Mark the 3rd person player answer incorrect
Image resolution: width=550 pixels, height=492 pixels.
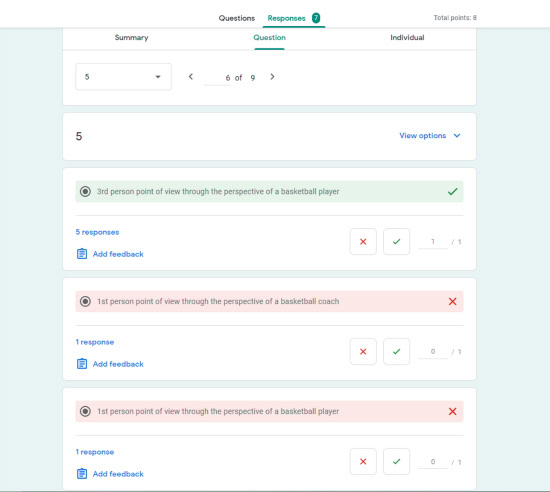363,242
